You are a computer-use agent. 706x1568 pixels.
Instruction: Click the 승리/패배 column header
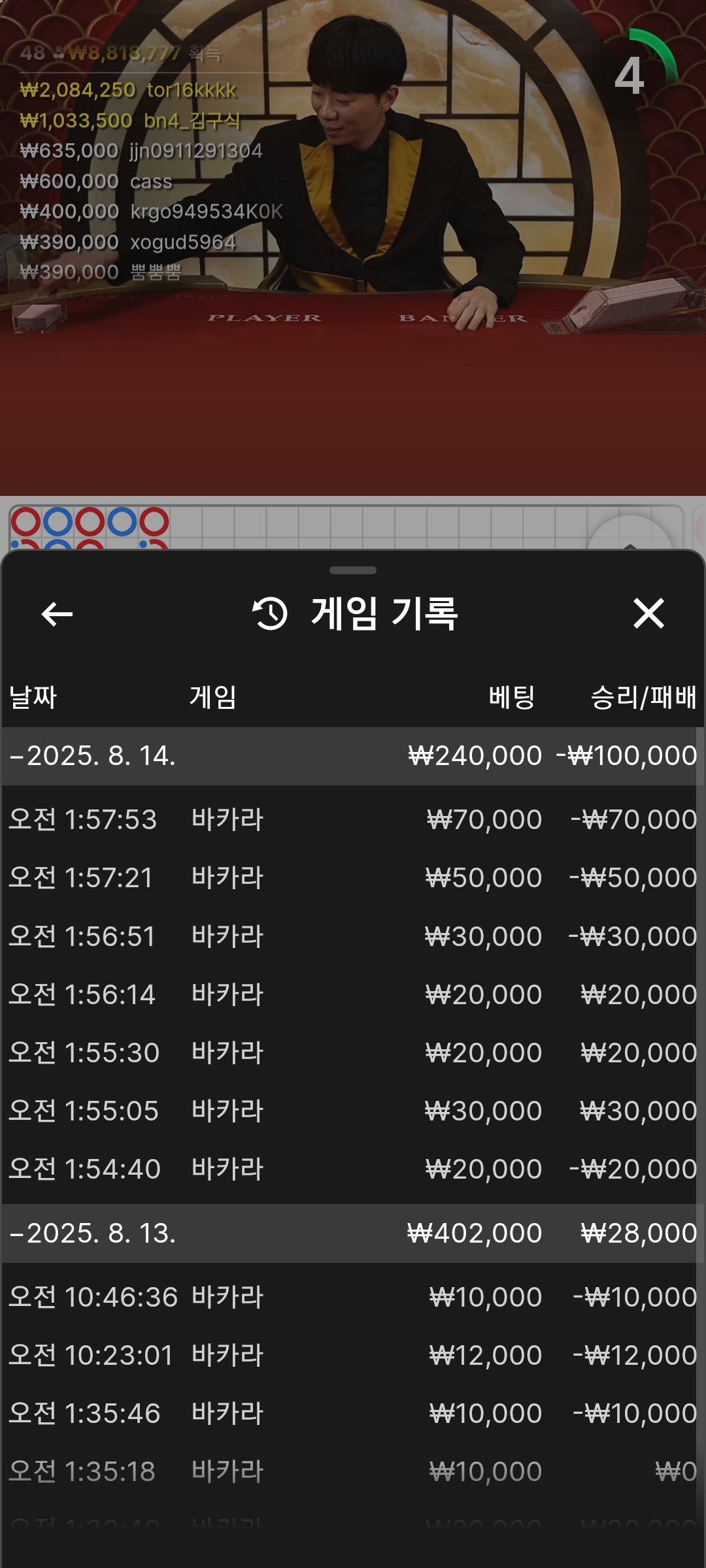(x=643, y=697)
